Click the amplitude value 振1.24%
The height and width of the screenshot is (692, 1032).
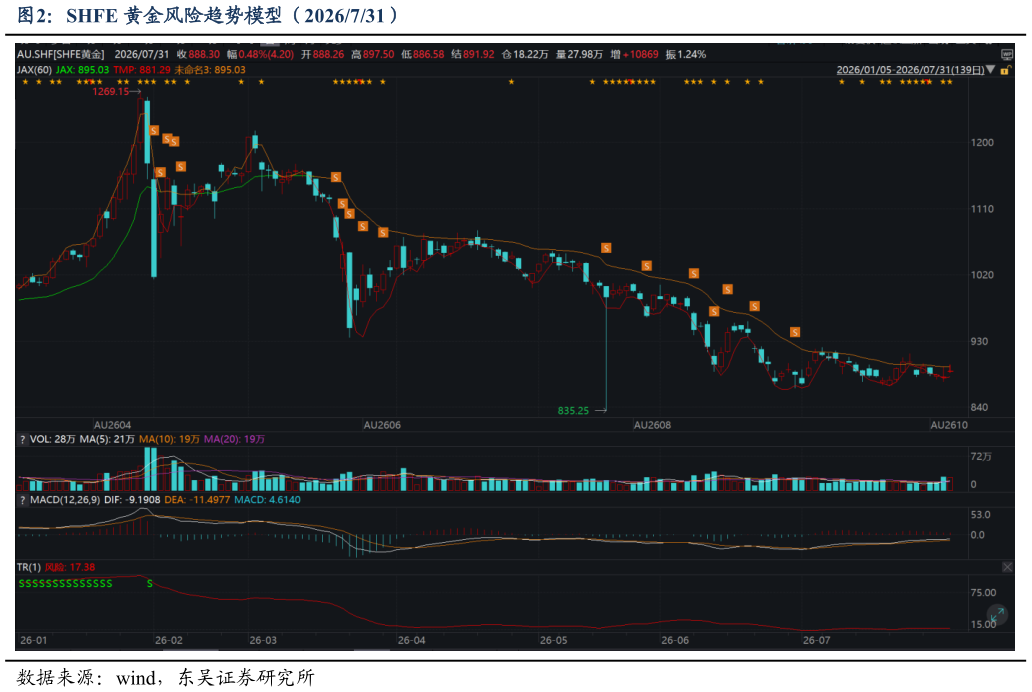686,55
